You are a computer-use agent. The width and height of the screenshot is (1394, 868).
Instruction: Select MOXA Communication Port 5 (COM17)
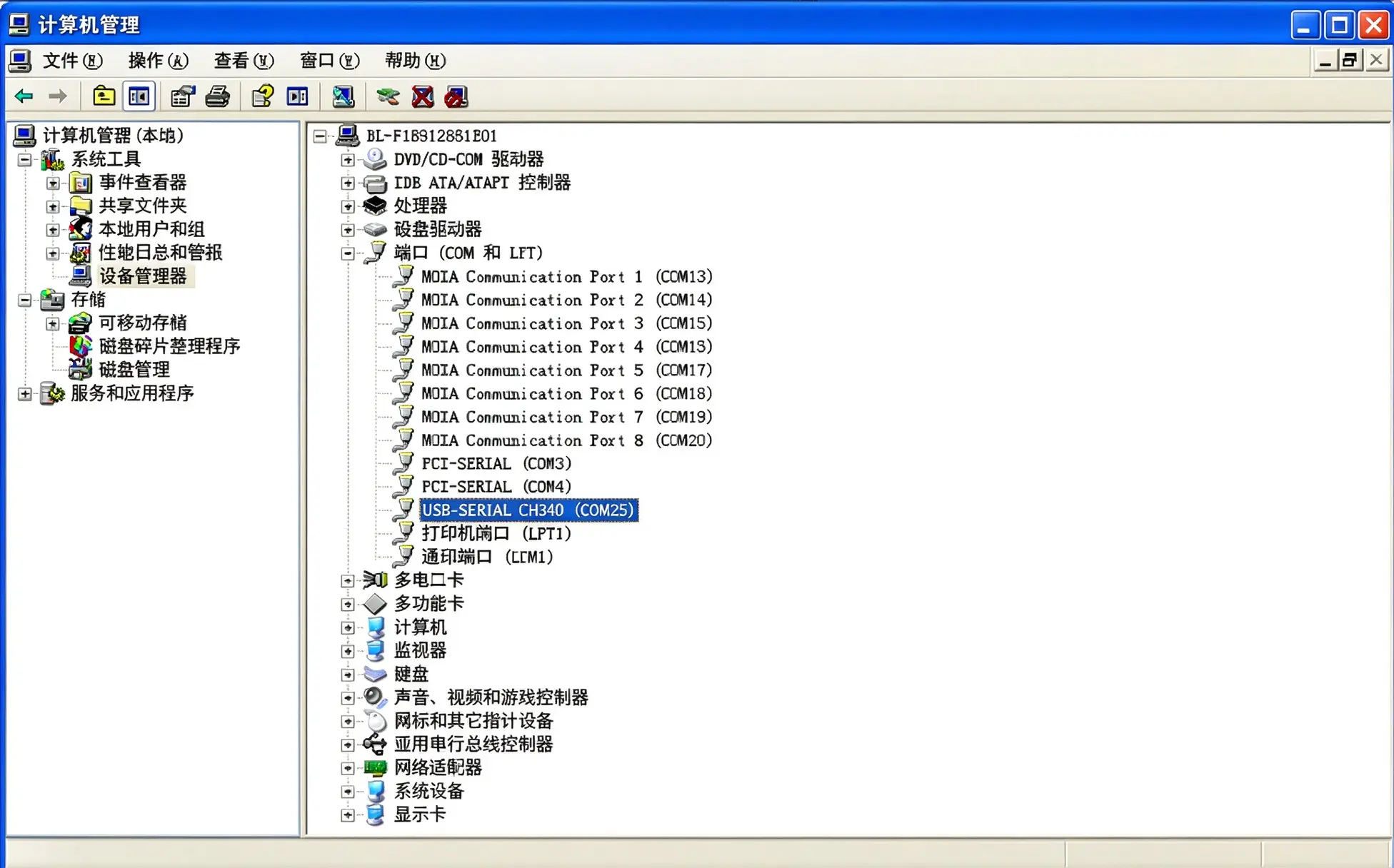pos(567,370)
